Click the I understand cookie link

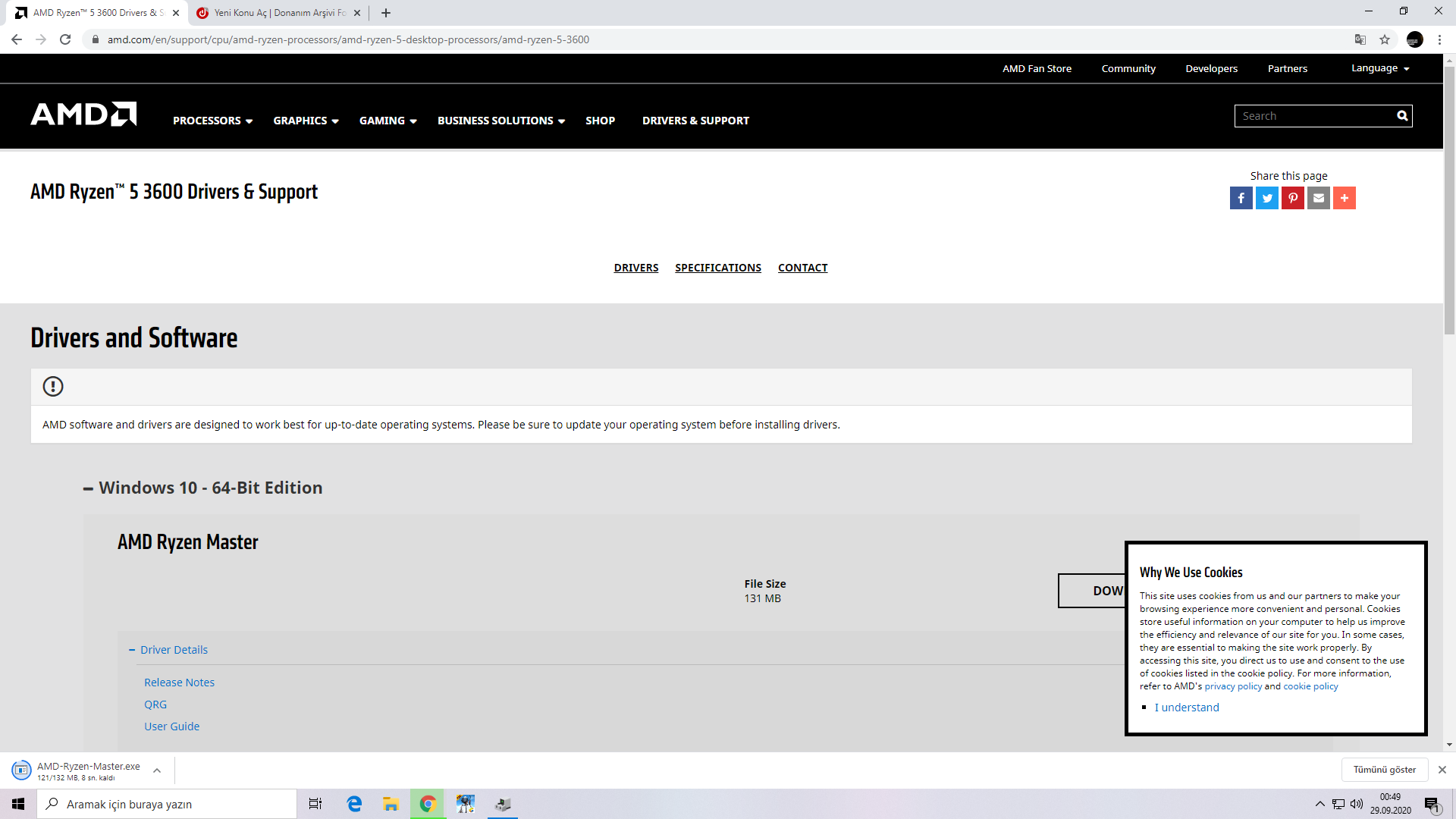[1186, 708]
